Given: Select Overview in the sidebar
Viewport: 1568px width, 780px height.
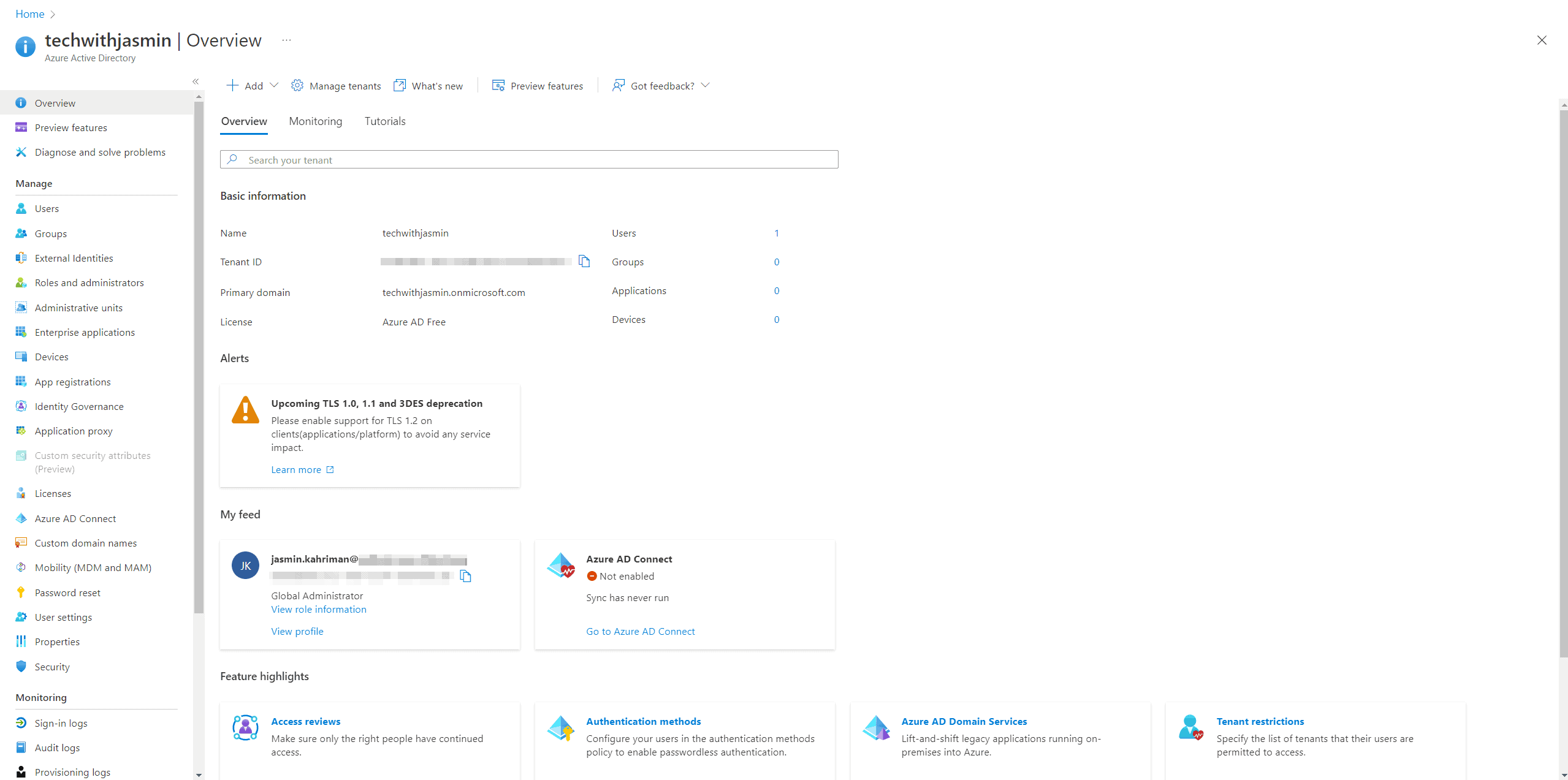Looking at the screenshot, I should point(97,103).
